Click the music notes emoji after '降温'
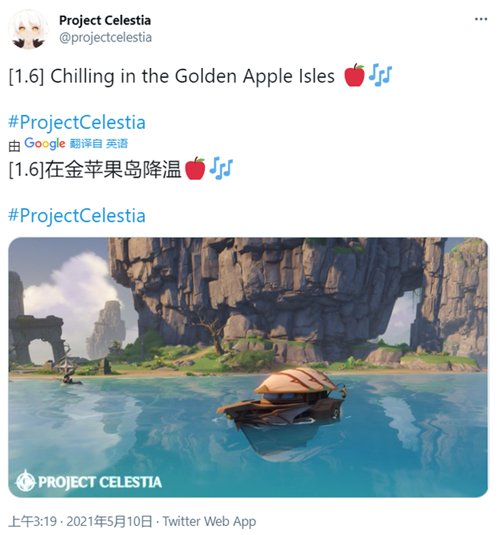 (221, 168)
